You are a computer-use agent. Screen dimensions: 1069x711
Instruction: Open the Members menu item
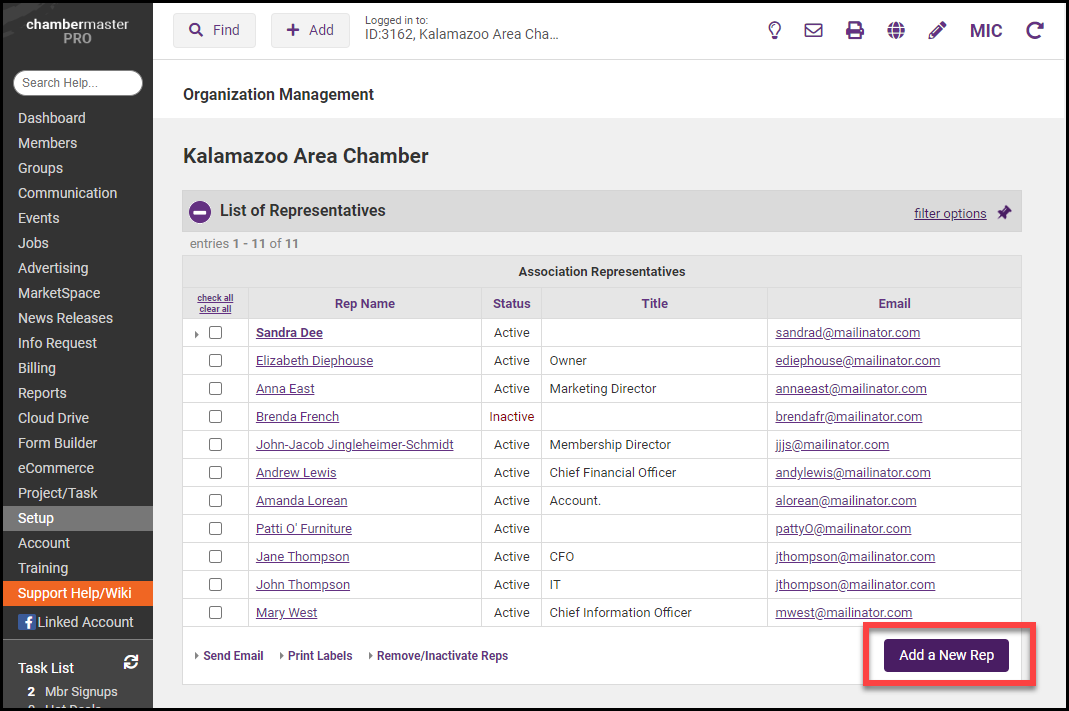(47, 143)
